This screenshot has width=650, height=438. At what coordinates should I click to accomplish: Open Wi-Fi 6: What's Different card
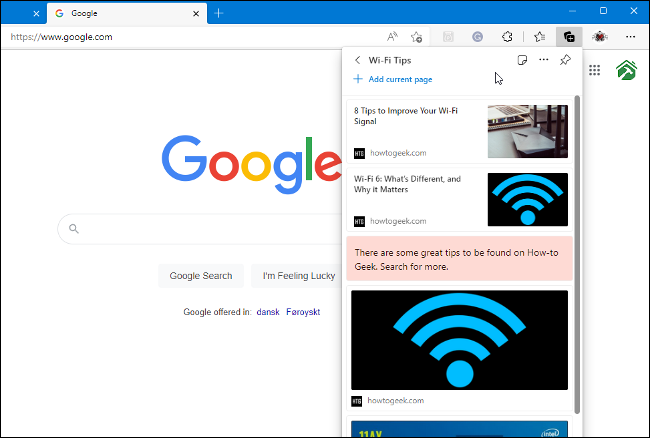(x=459, y=200)
